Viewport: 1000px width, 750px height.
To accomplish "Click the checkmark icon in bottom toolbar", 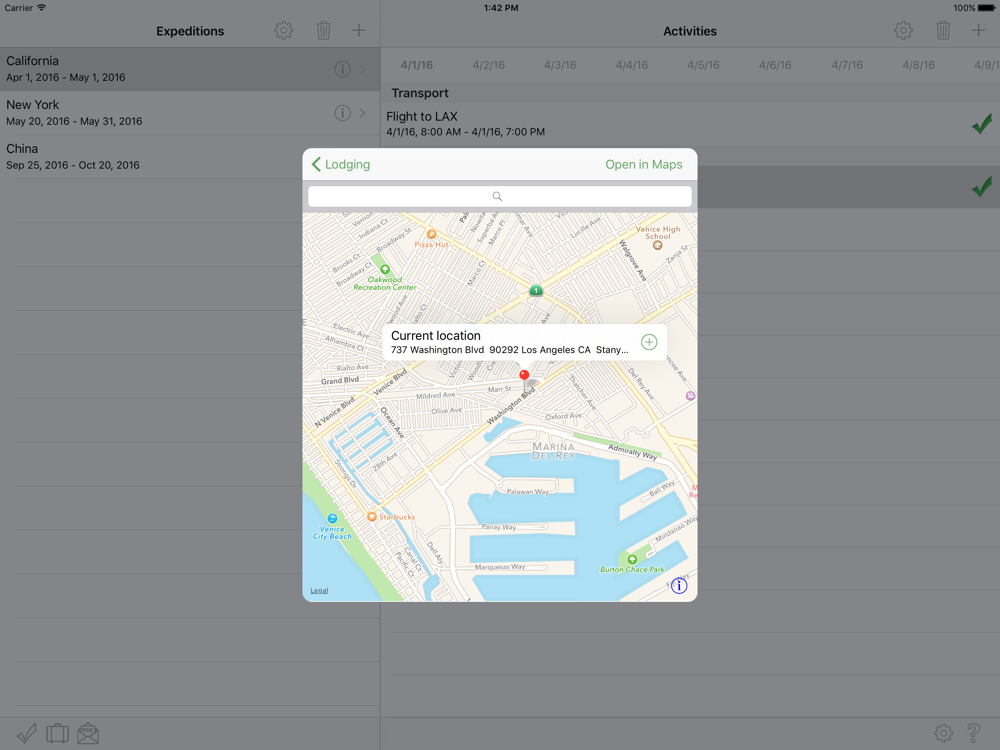I will [27, 733].
